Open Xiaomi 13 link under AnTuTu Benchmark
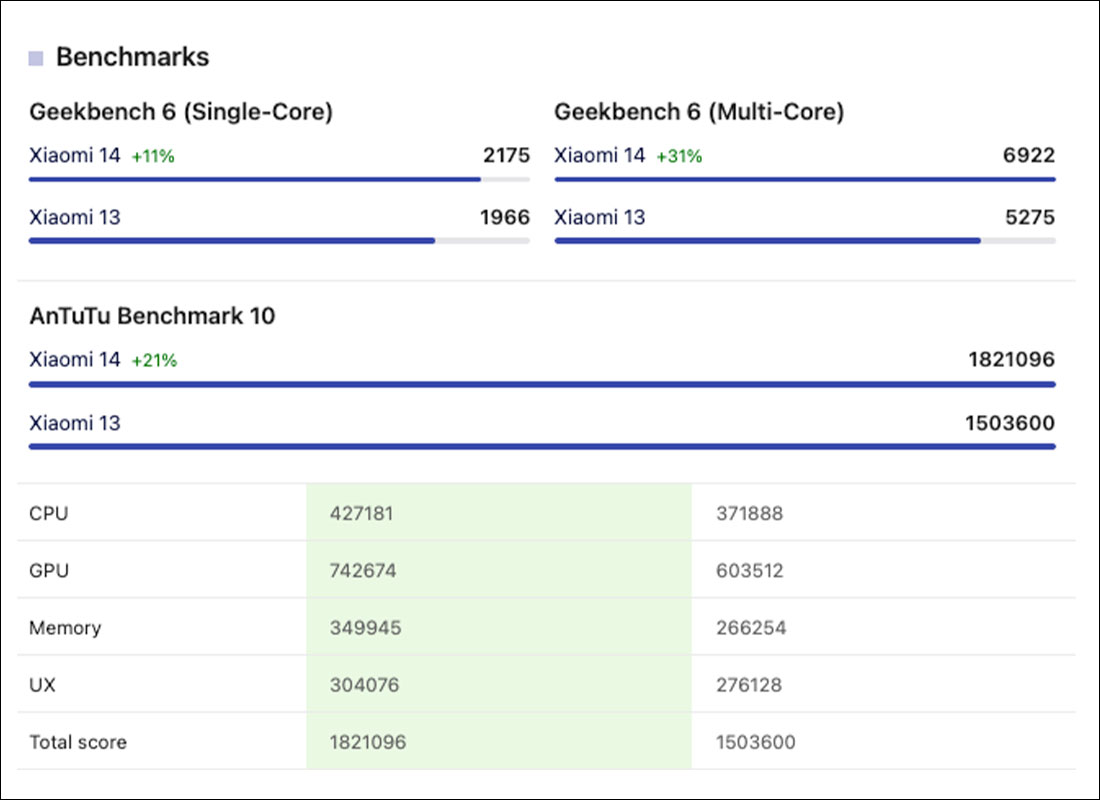 [75, 423]
